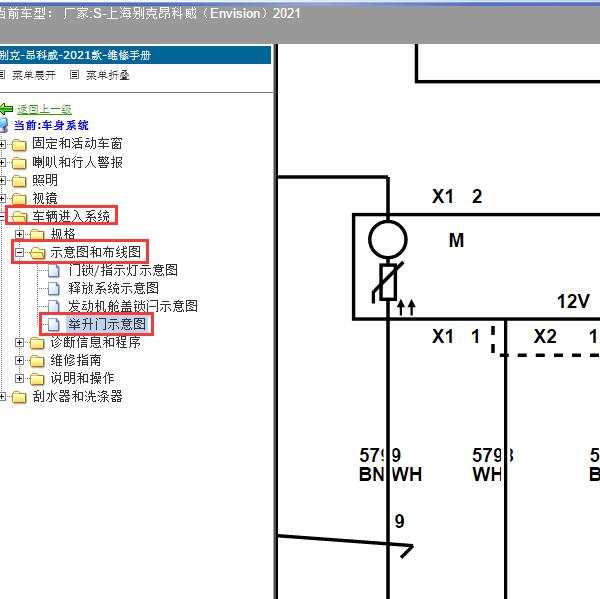
Task: Click the 12V label in diagram
Action: [573, 301]
